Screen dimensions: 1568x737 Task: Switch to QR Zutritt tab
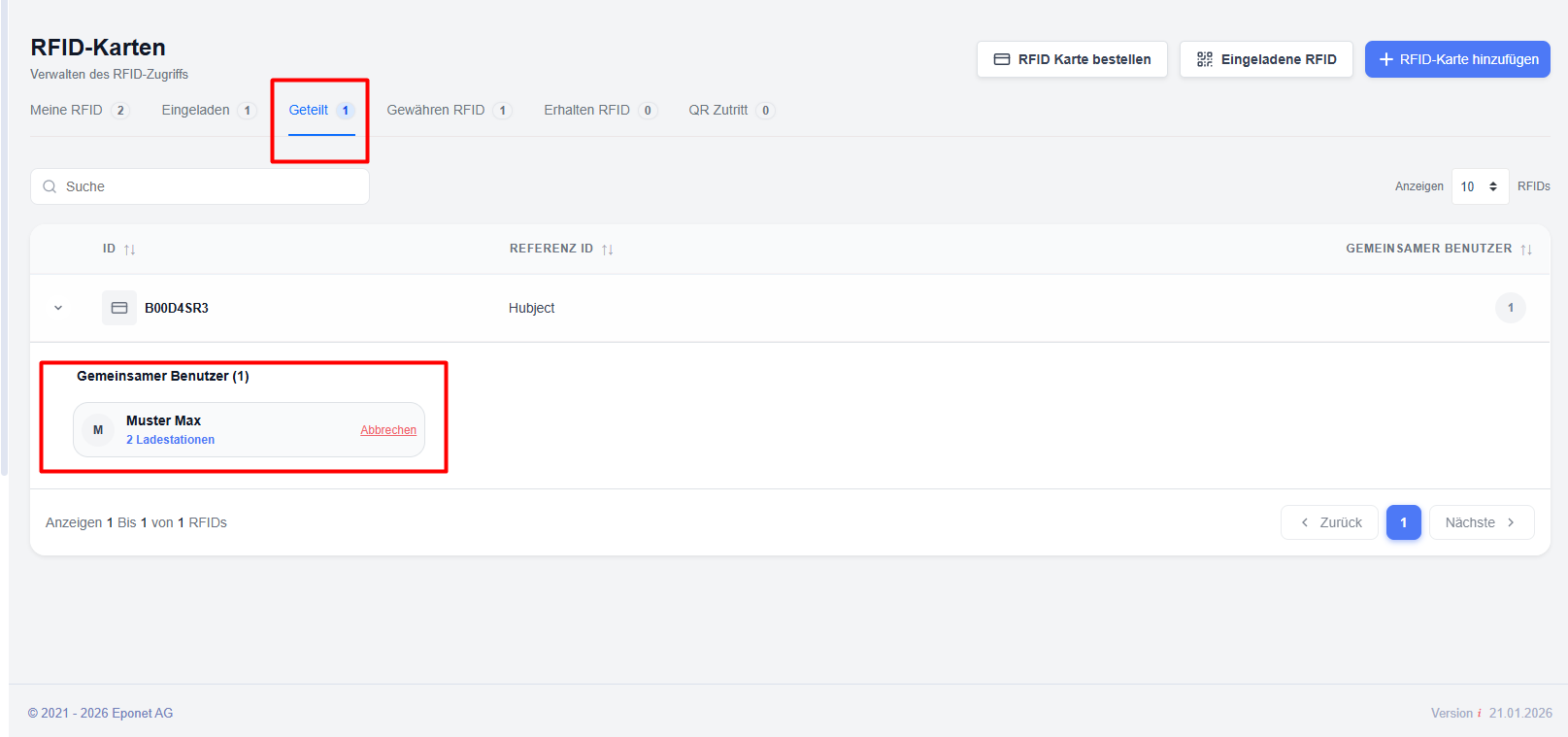[x=731, y=110]
